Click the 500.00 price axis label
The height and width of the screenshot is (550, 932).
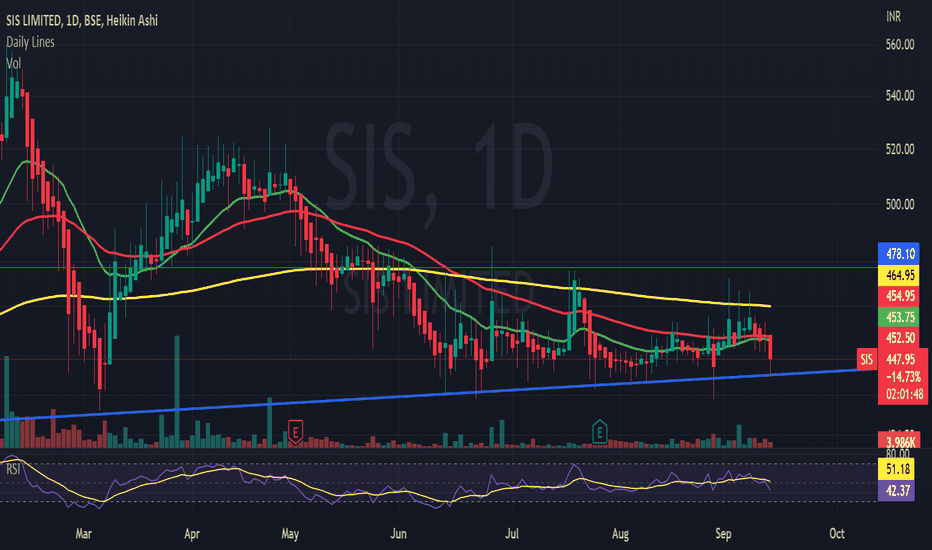click(x=899, y=205)
